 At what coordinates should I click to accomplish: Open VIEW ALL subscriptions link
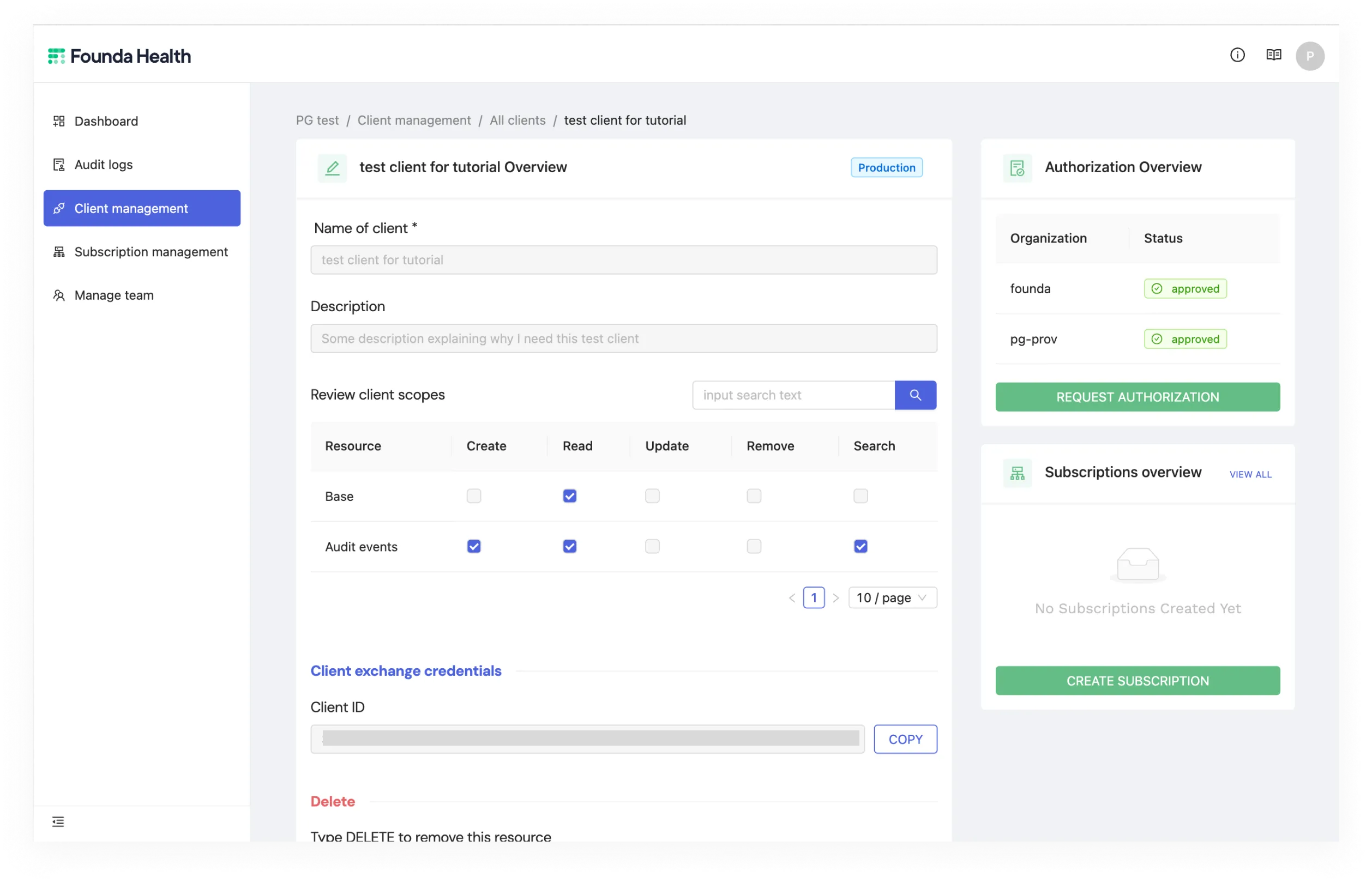(1250, 475)
